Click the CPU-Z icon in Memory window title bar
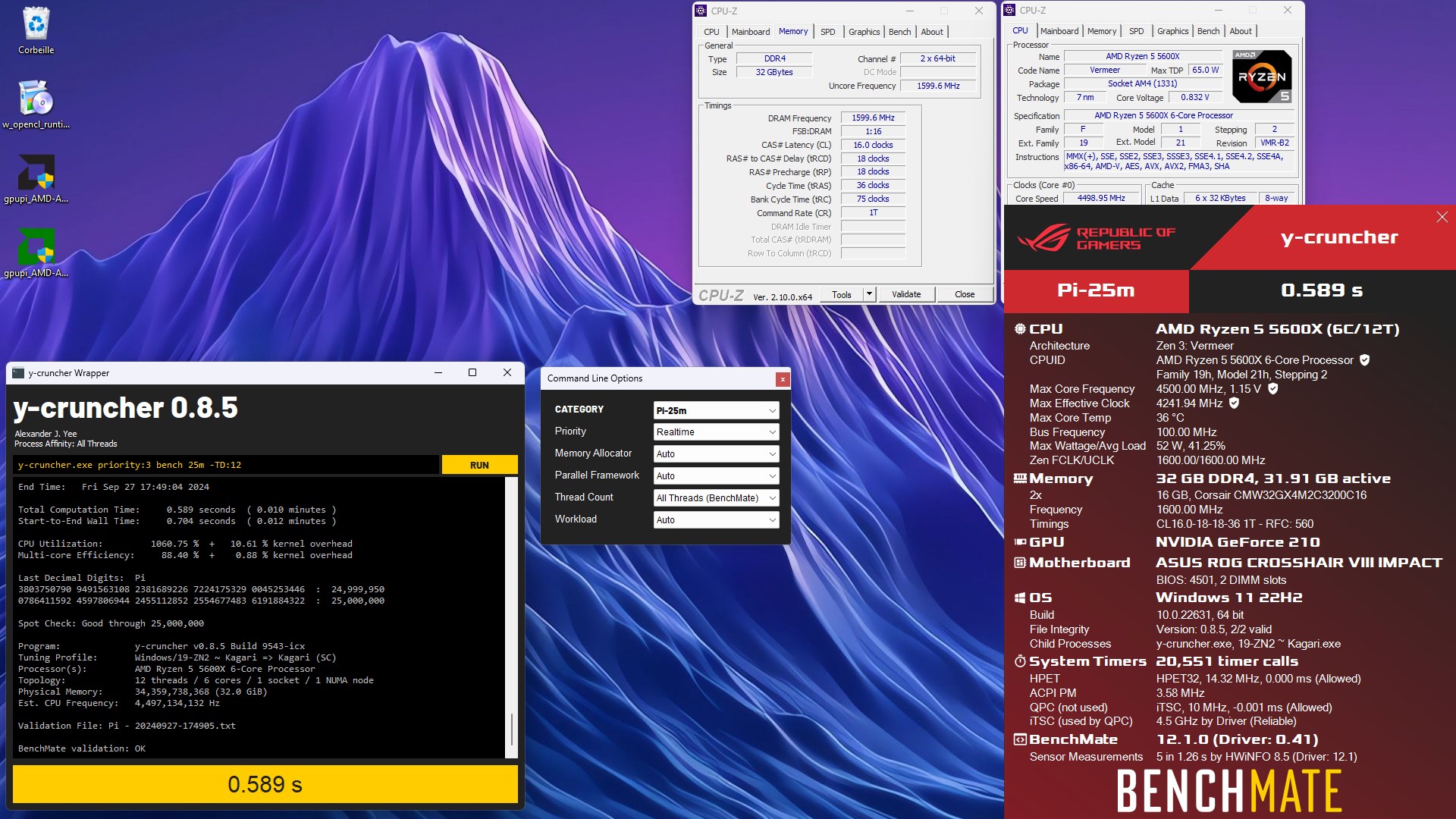 (701, 11)
